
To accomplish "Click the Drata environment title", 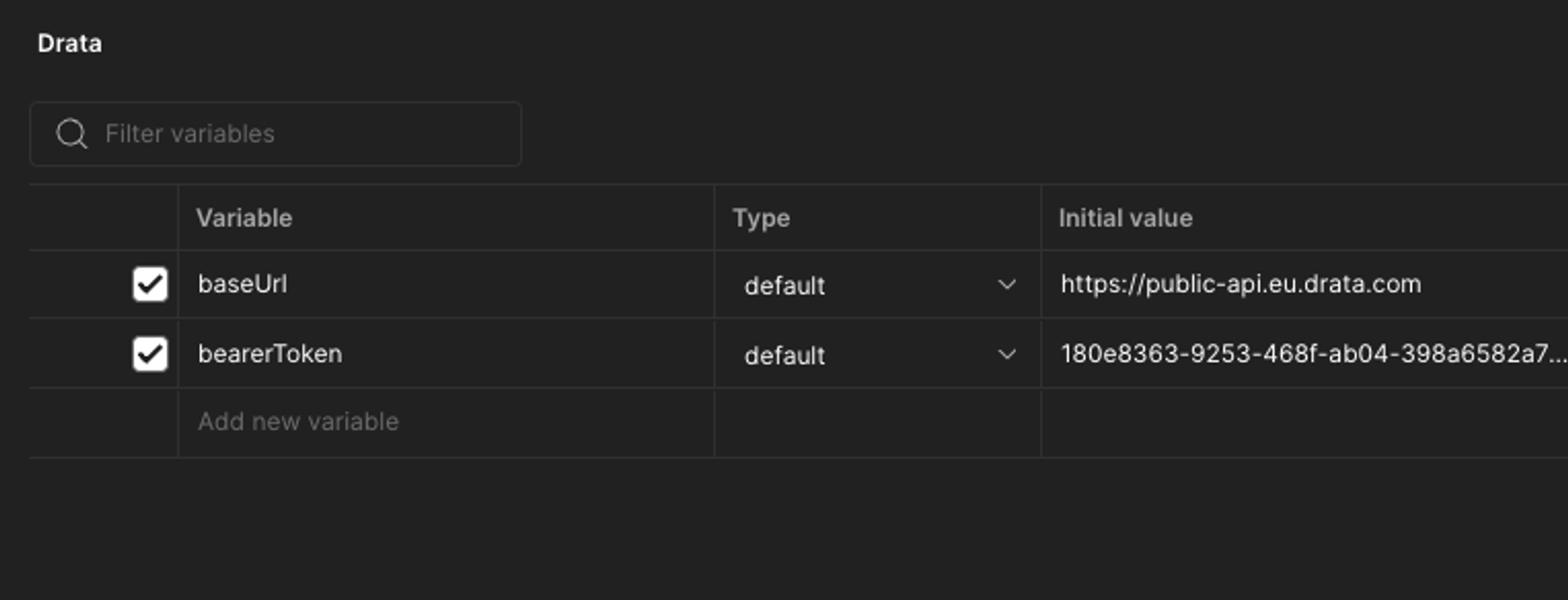I will 69,43.
